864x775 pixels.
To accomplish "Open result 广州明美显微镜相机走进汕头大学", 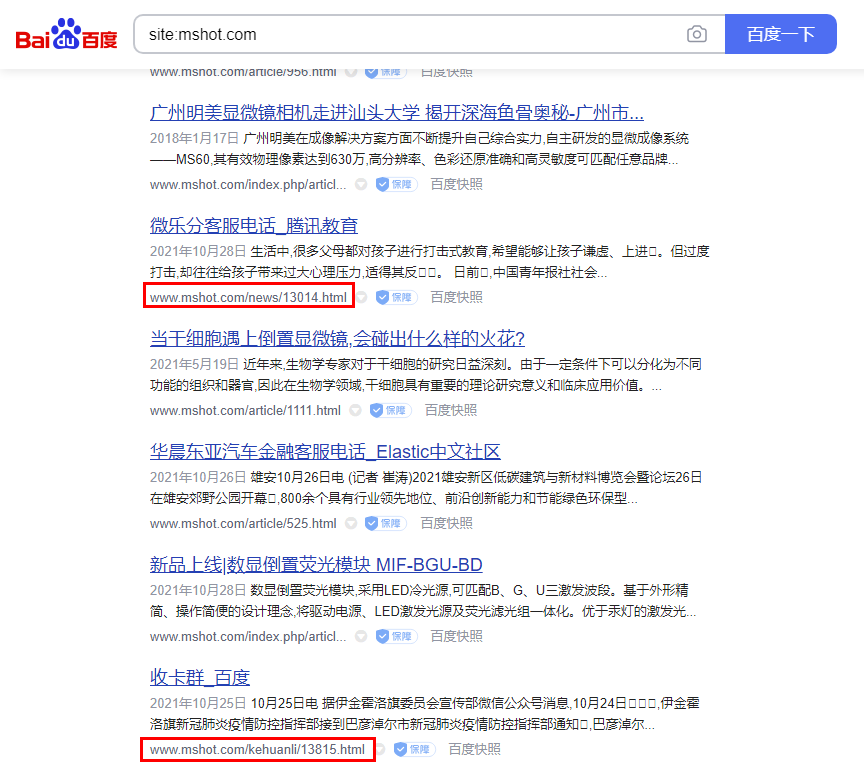I will coord(396,112).
